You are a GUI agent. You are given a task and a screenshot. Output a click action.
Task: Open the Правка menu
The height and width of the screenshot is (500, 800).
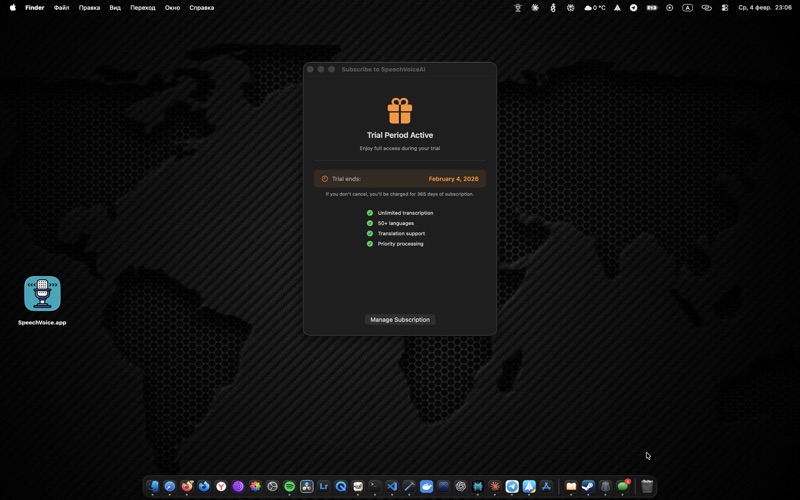click(89, 8)
